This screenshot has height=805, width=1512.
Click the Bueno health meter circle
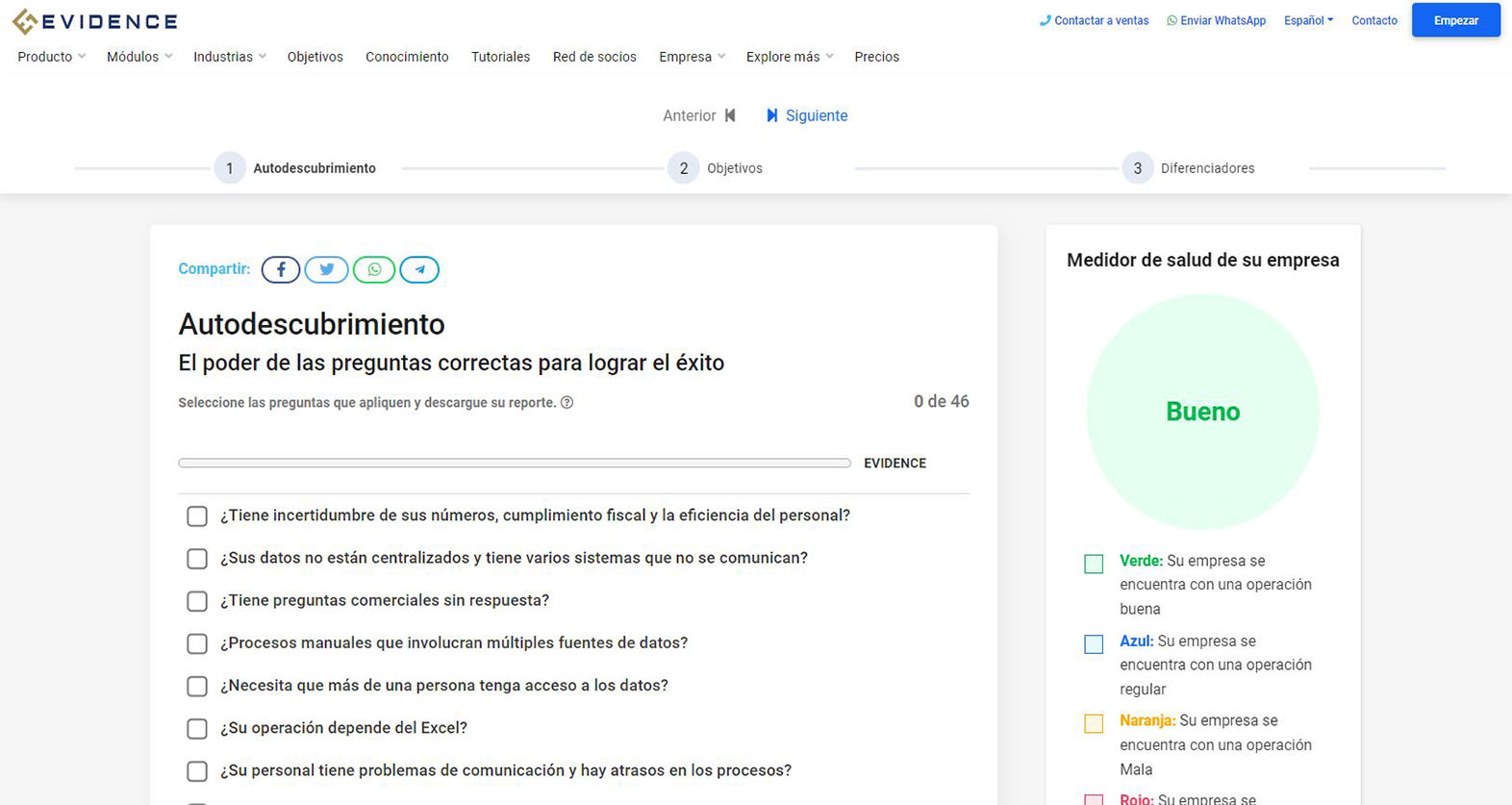click(x=1202, y=412)
